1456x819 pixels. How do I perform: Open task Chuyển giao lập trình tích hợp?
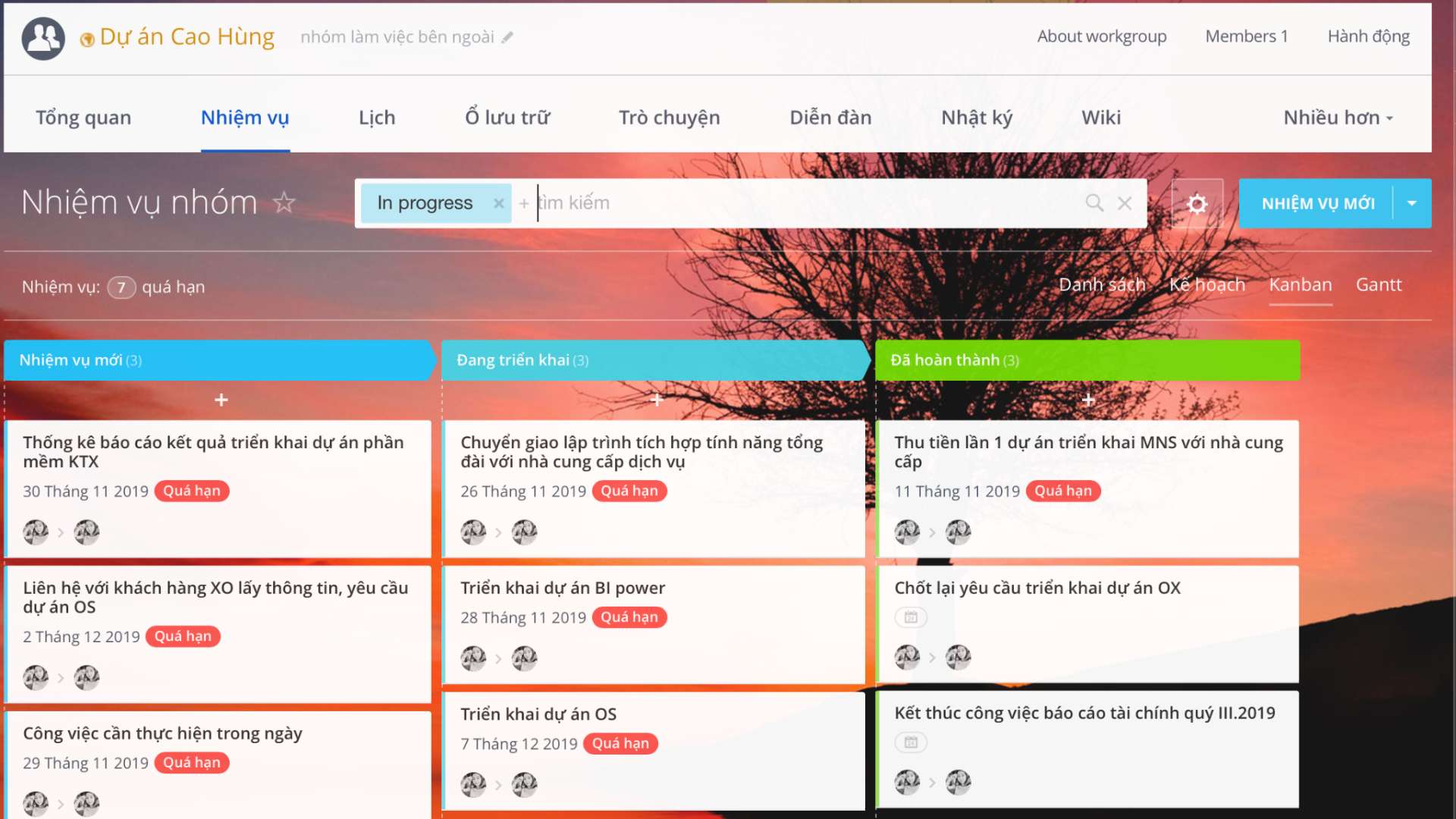(x=642, y=452)
